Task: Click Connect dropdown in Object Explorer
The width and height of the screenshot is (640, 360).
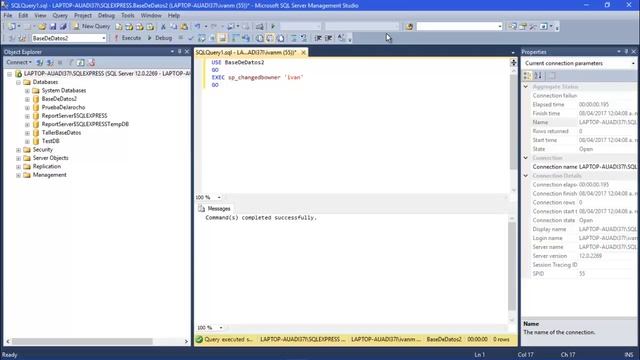Action: pyautogui.click(x=18, y=62)
